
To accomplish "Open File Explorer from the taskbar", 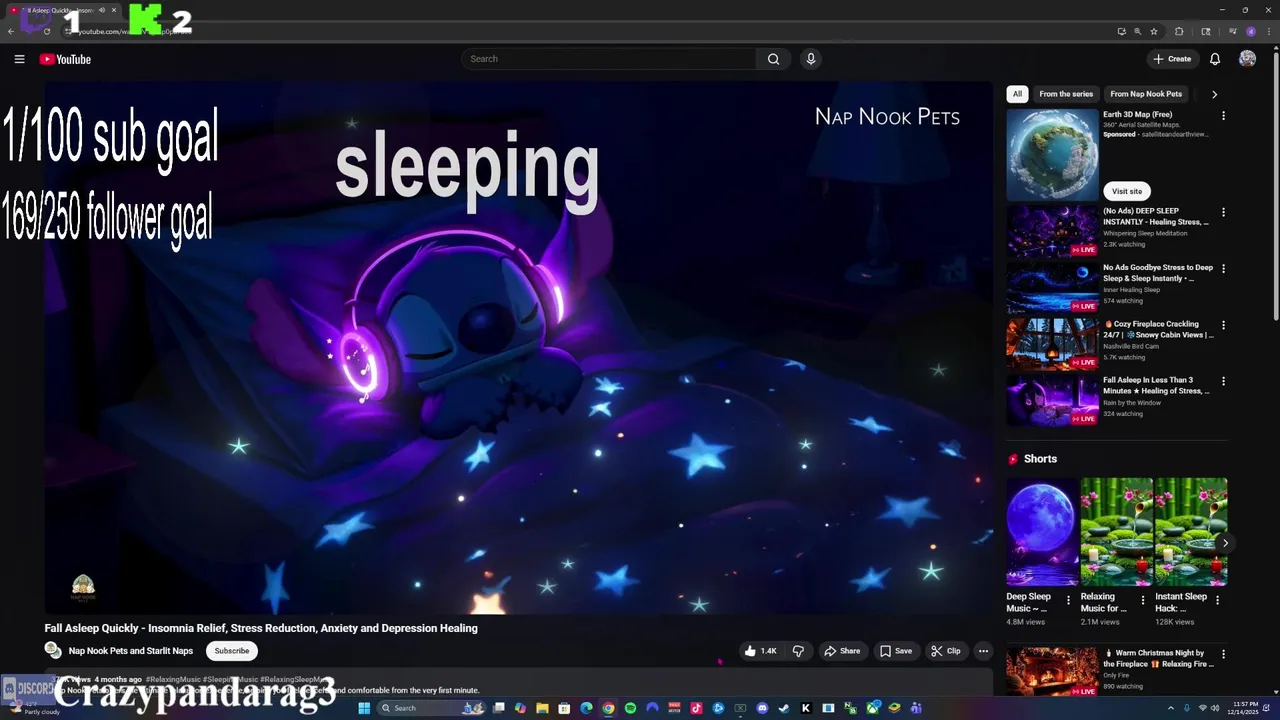I will [x=542, y=708].
